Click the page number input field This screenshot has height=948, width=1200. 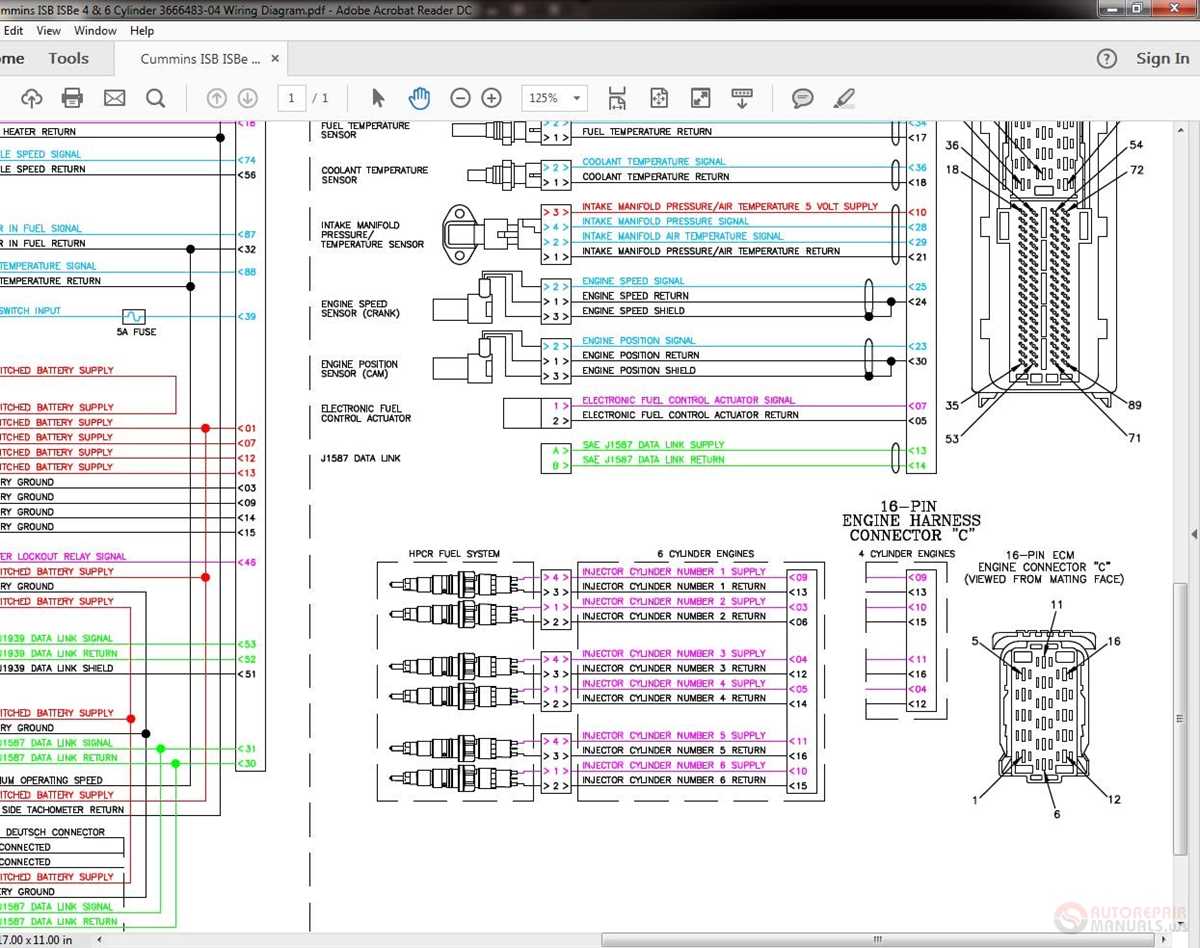(x=291, y=98)
